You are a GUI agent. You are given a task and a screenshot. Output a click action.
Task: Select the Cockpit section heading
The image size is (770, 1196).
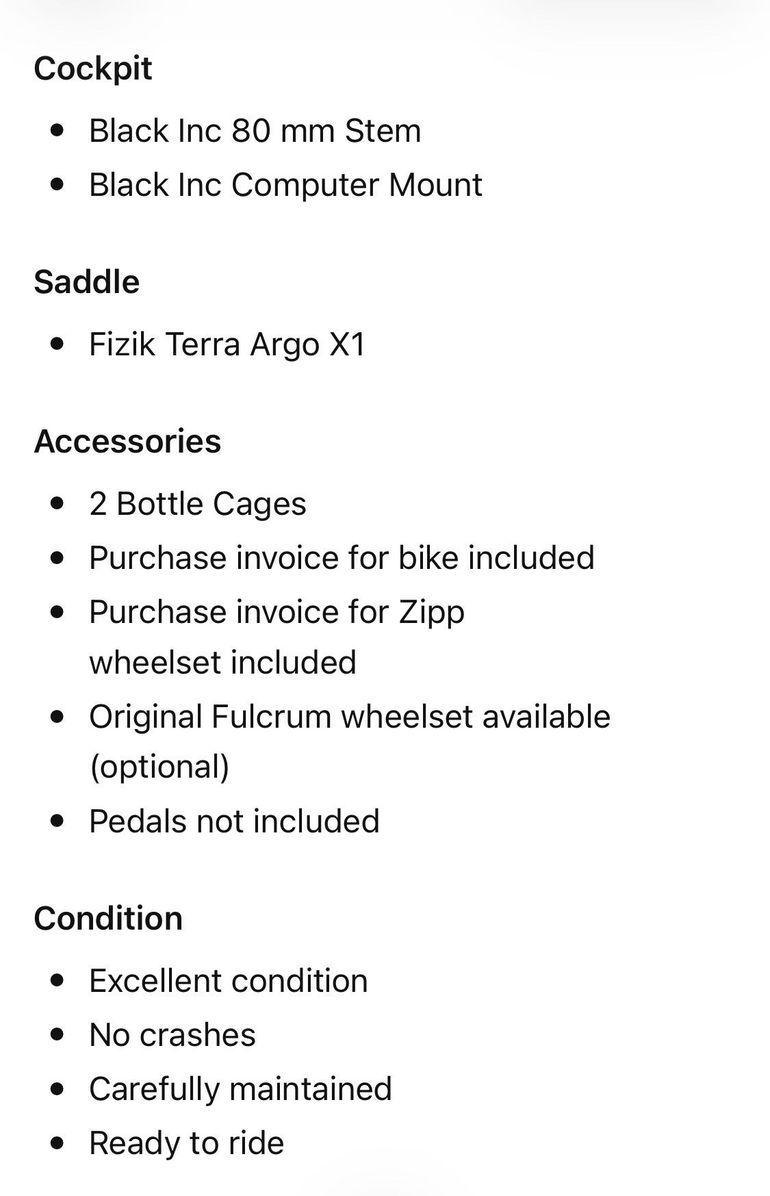(93, 69)
